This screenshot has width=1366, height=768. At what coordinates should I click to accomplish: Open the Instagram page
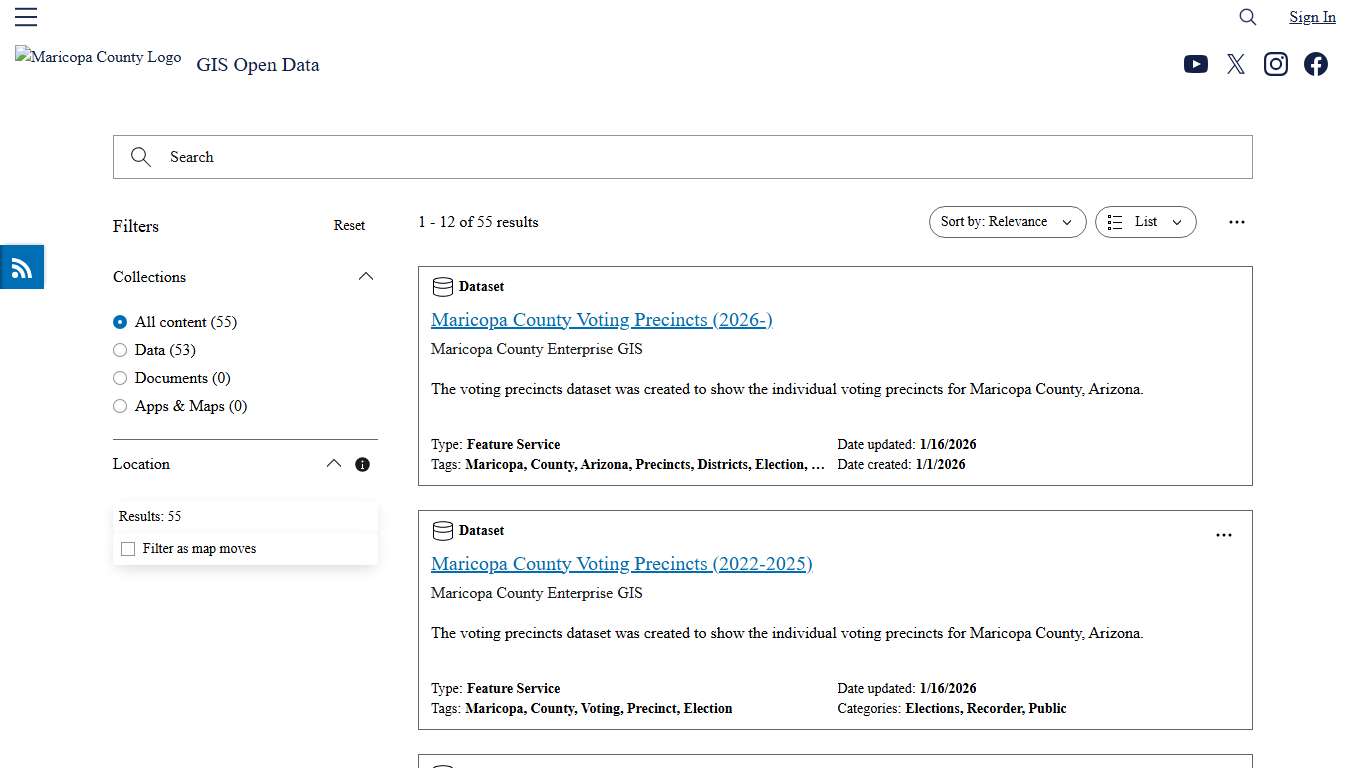[1276, 64]
